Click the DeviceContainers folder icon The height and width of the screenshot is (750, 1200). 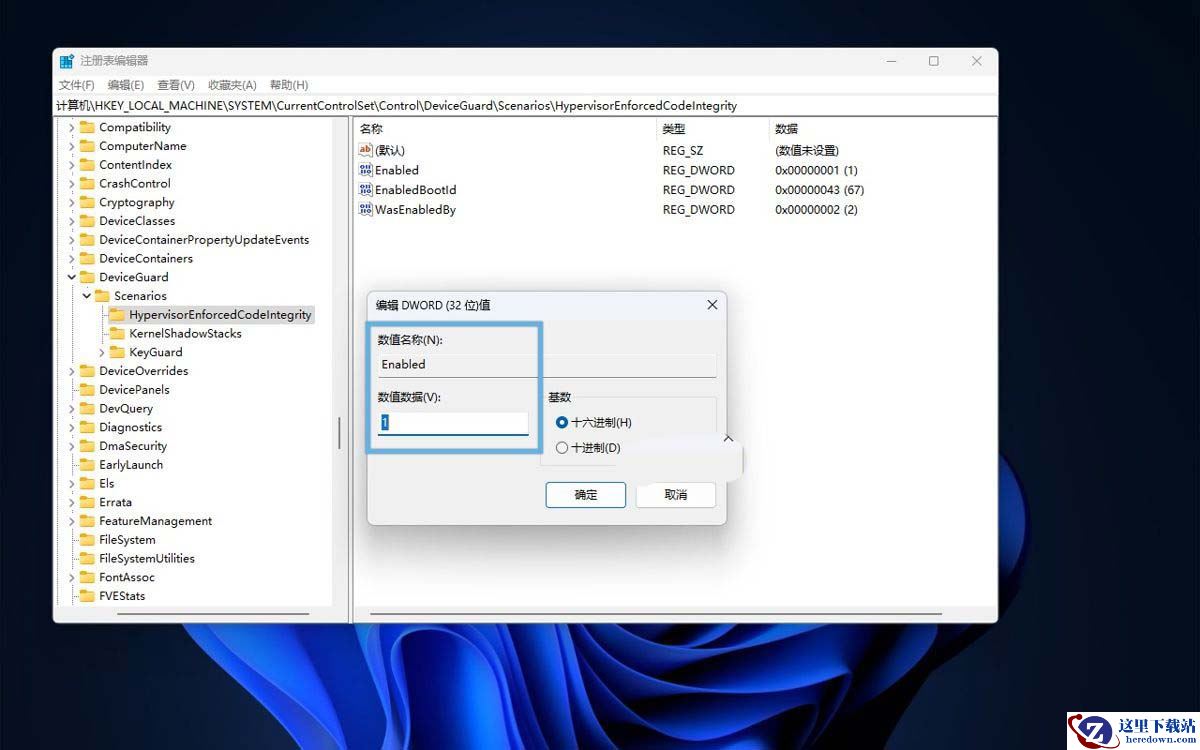(x=87, y=258)
